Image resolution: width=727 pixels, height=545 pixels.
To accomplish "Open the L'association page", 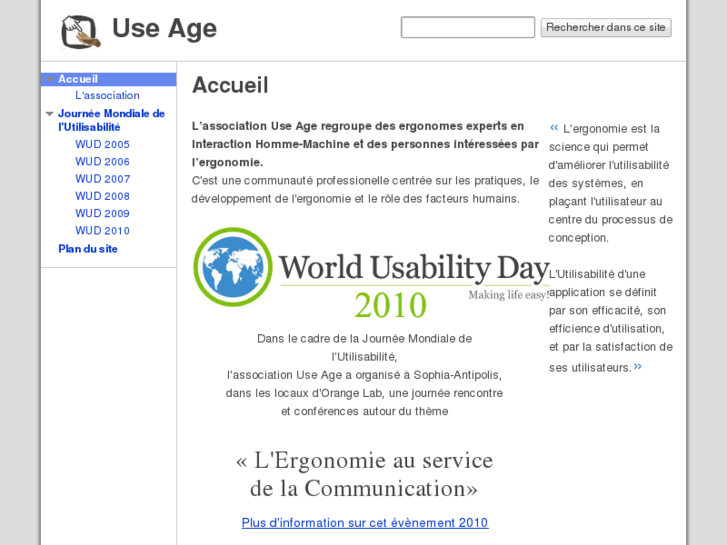I will [x=107, y=96].
